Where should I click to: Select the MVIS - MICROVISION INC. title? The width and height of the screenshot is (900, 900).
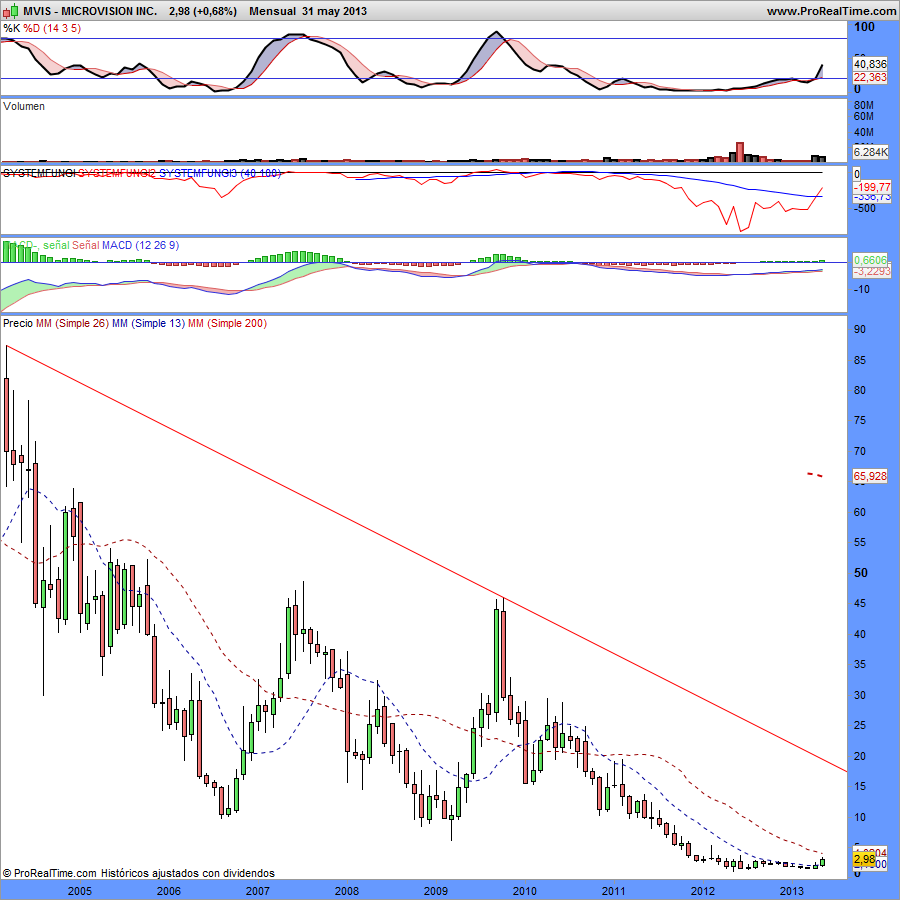coord(90,11)
